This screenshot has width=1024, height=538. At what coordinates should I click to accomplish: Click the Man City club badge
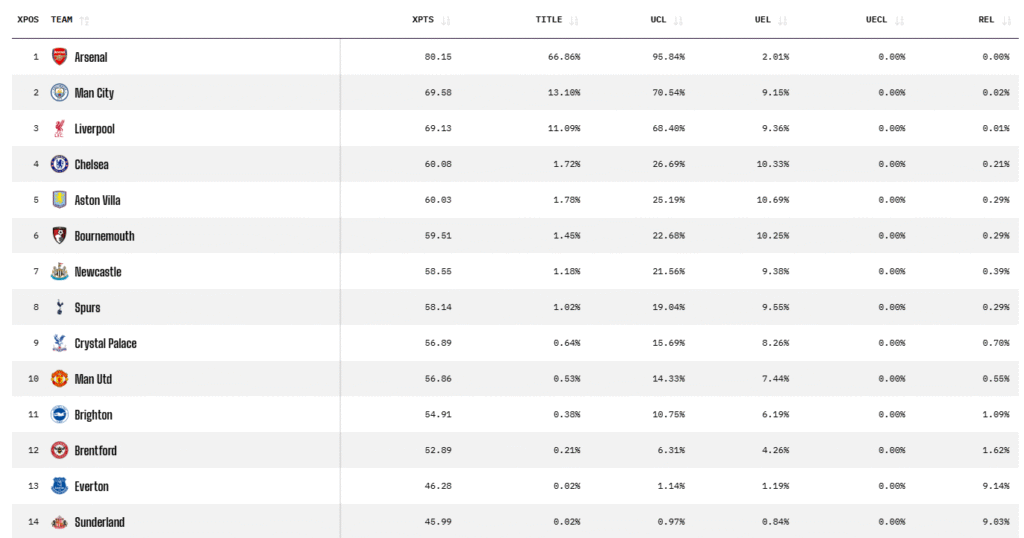(60, 93)
